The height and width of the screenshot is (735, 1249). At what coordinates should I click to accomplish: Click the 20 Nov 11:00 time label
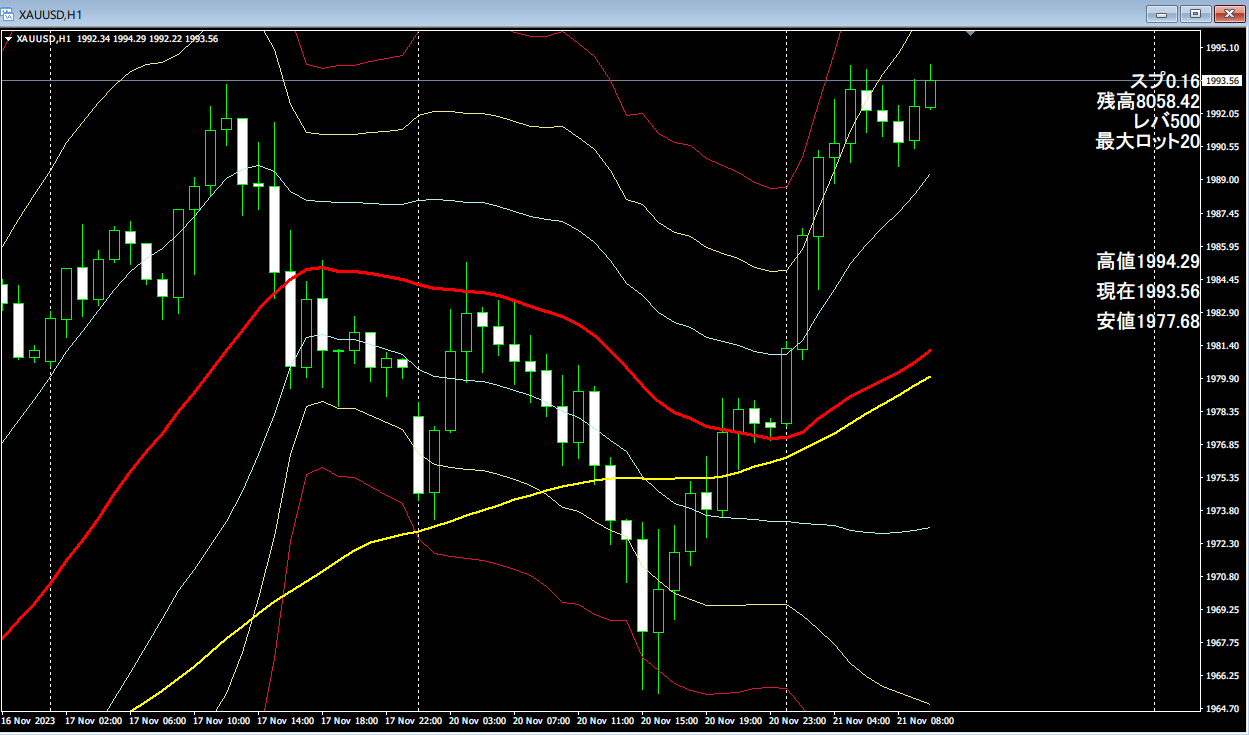click(605, 720)
